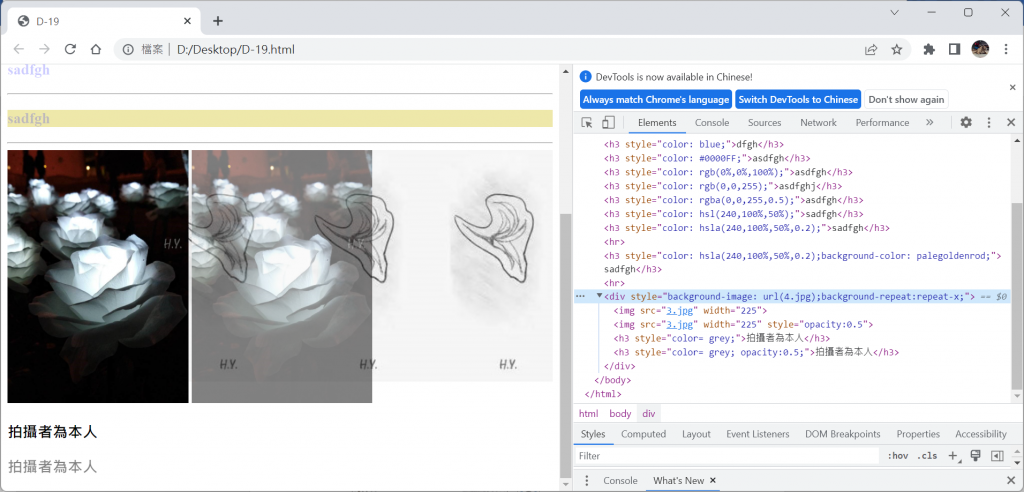This screenshot has width=1024, height=492.
Task: Collapse the background-image div node
Action: click(600, 296)
